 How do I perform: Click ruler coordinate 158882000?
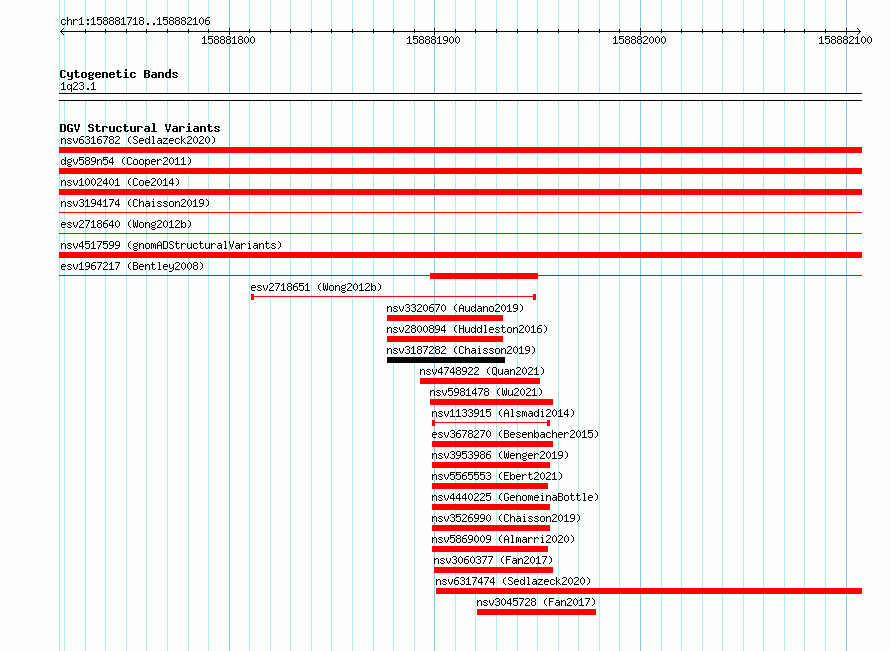click(x=639, y=40)
